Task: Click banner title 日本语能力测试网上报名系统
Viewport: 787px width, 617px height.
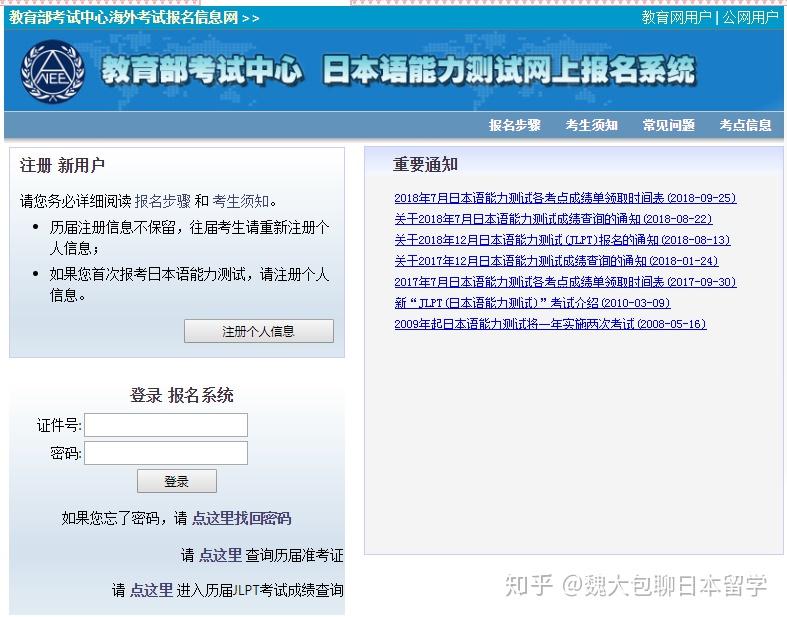Action: coord(509,69)
